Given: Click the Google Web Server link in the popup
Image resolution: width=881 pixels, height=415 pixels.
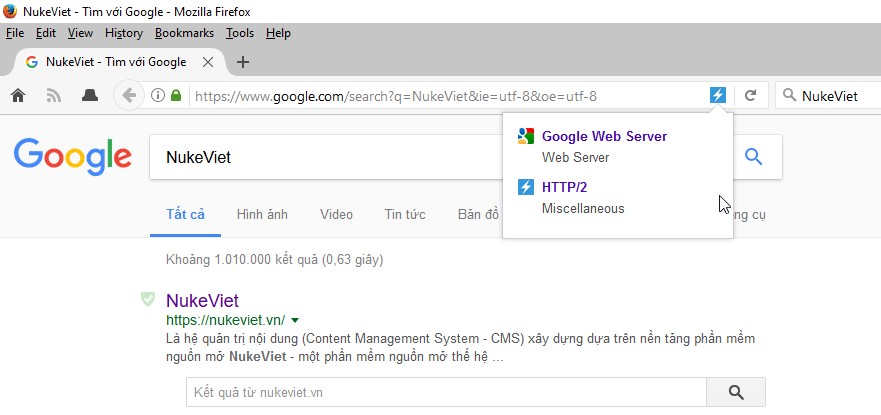Looking at the screenshot, I should click(604, 136).
